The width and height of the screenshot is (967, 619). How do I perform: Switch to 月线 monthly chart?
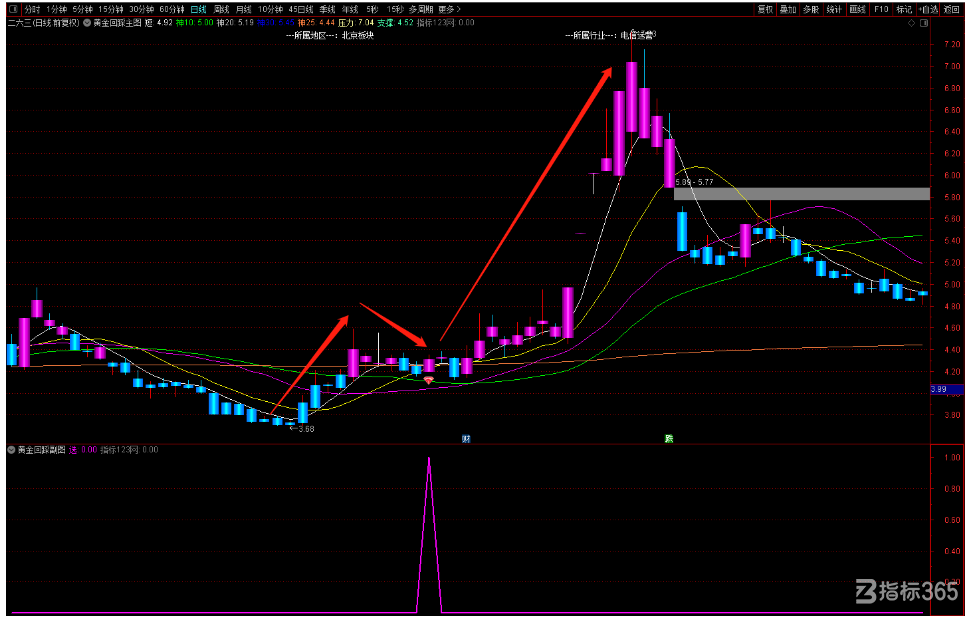pos(244,9)
